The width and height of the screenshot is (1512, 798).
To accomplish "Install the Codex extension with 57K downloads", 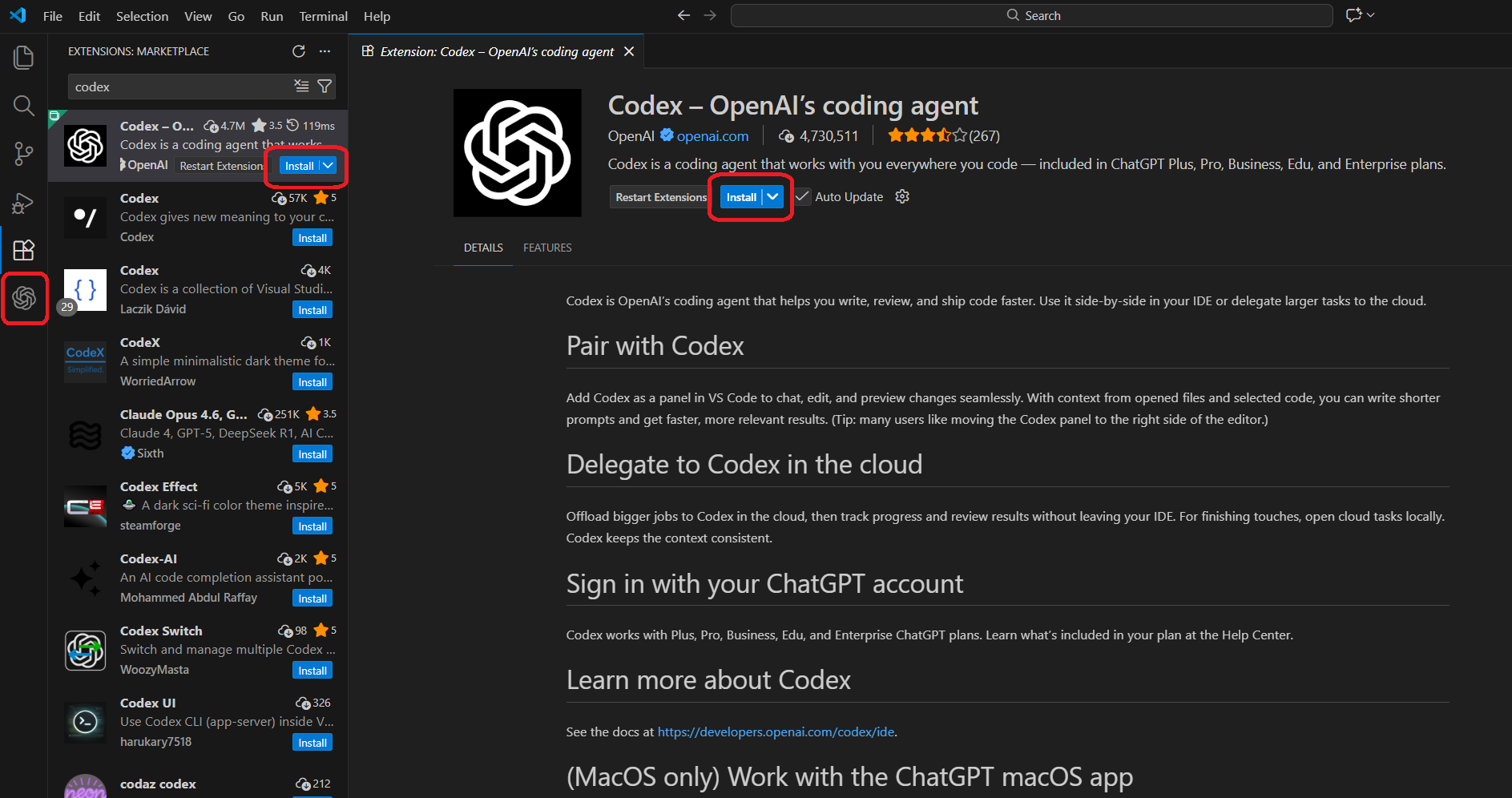I will coord(312,238).
